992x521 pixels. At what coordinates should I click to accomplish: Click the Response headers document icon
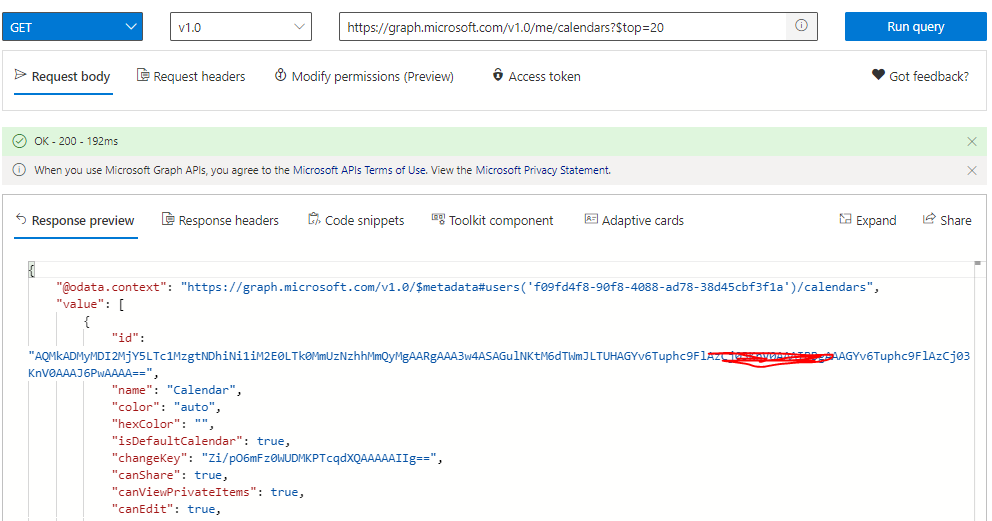pos(168,219)
